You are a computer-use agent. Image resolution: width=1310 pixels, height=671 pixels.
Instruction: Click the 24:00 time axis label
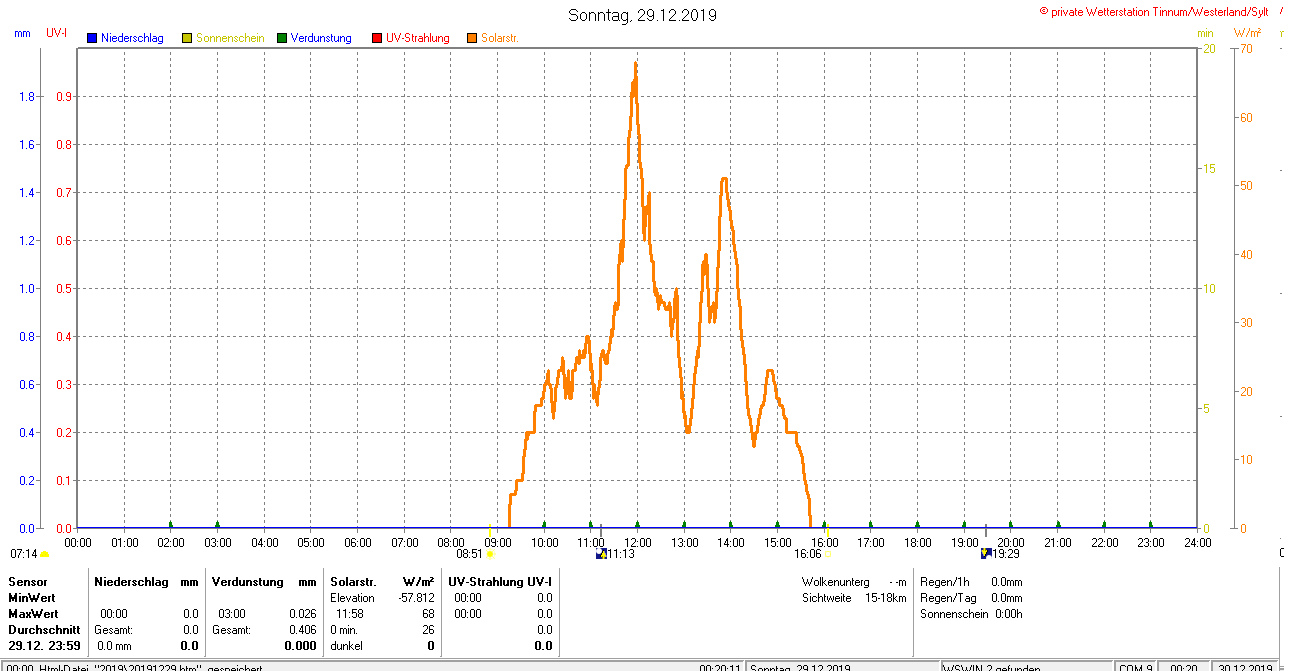[x=1197, y=543]
